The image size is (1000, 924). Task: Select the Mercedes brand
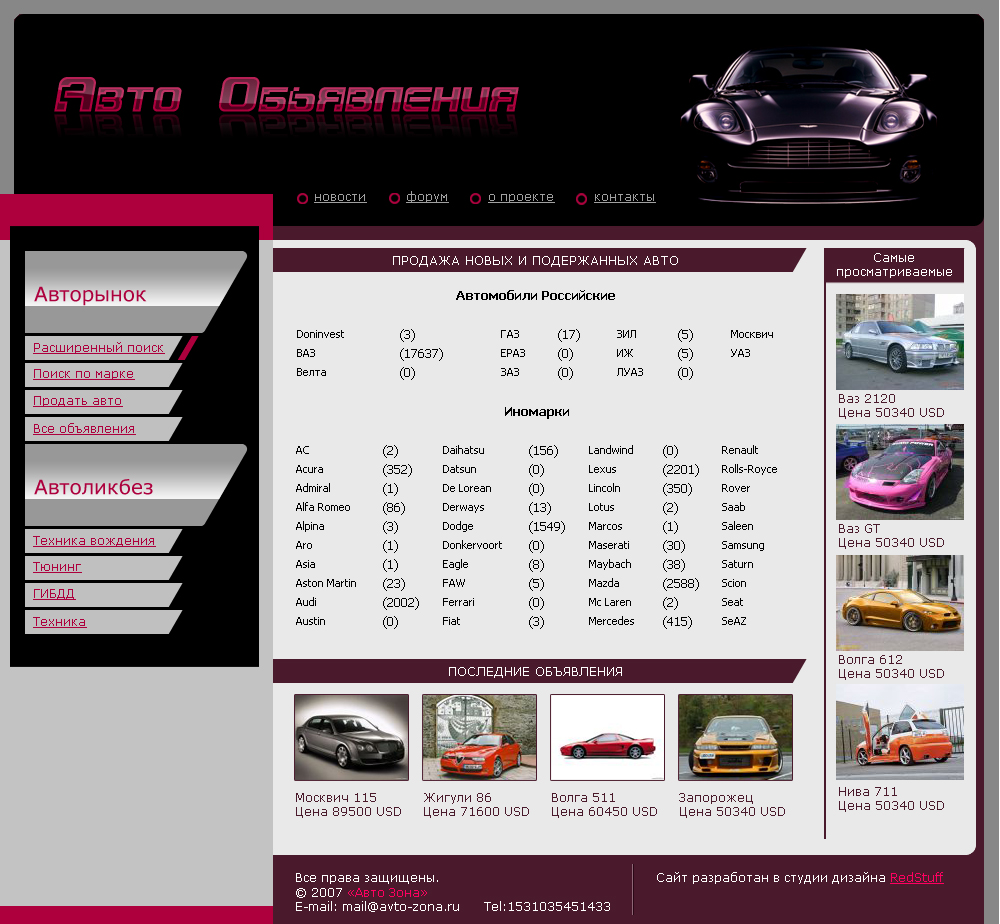click(x=611, y=622)
